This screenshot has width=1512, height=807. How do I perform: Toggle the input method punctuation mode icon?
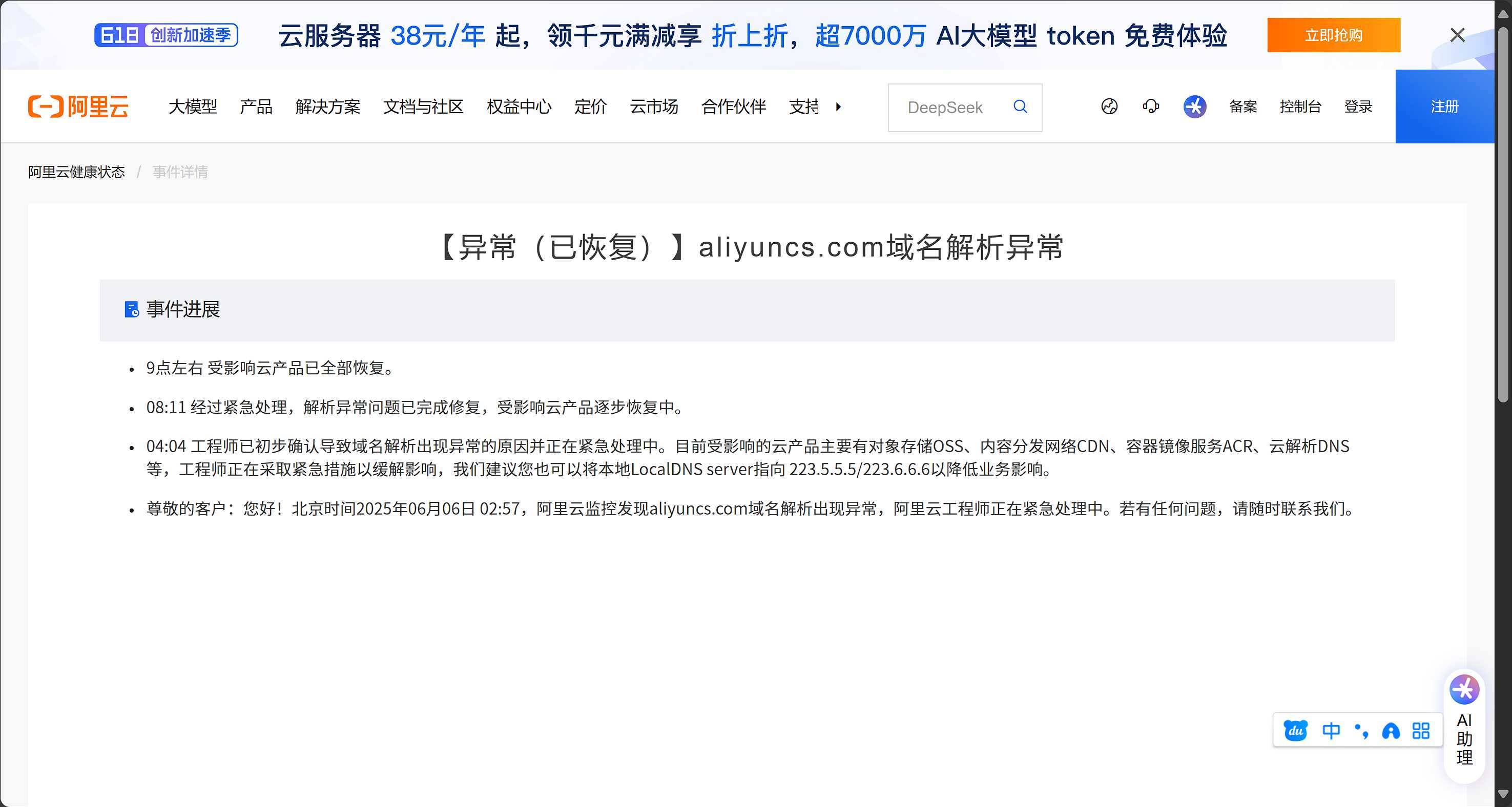click(1361, 731)
